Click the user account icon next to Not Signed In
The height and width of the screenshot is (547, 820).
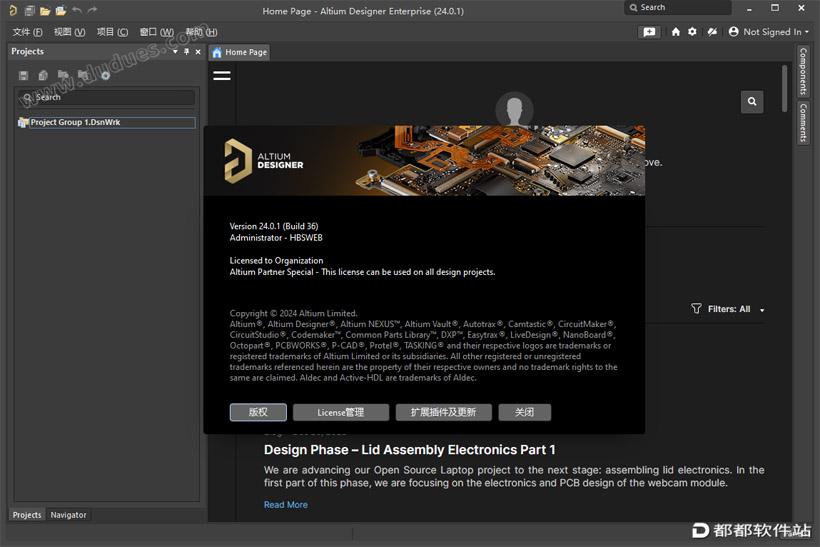pos(733,32)
